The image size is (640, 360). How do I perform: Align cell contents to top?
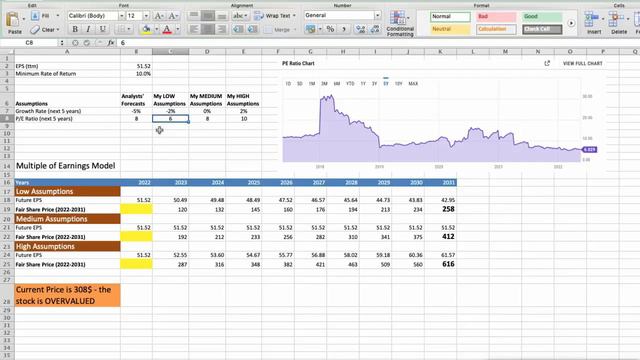[194, 16]
